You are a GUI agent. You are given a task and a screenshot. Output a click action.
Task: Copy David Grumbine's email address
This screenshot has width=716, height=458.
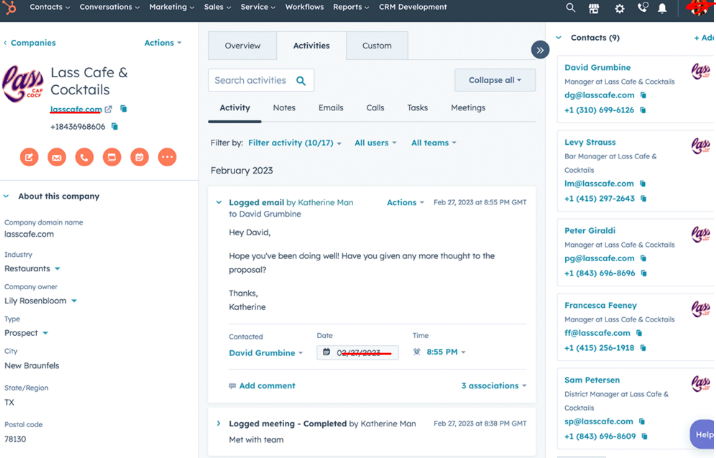(x=643, y=95)
